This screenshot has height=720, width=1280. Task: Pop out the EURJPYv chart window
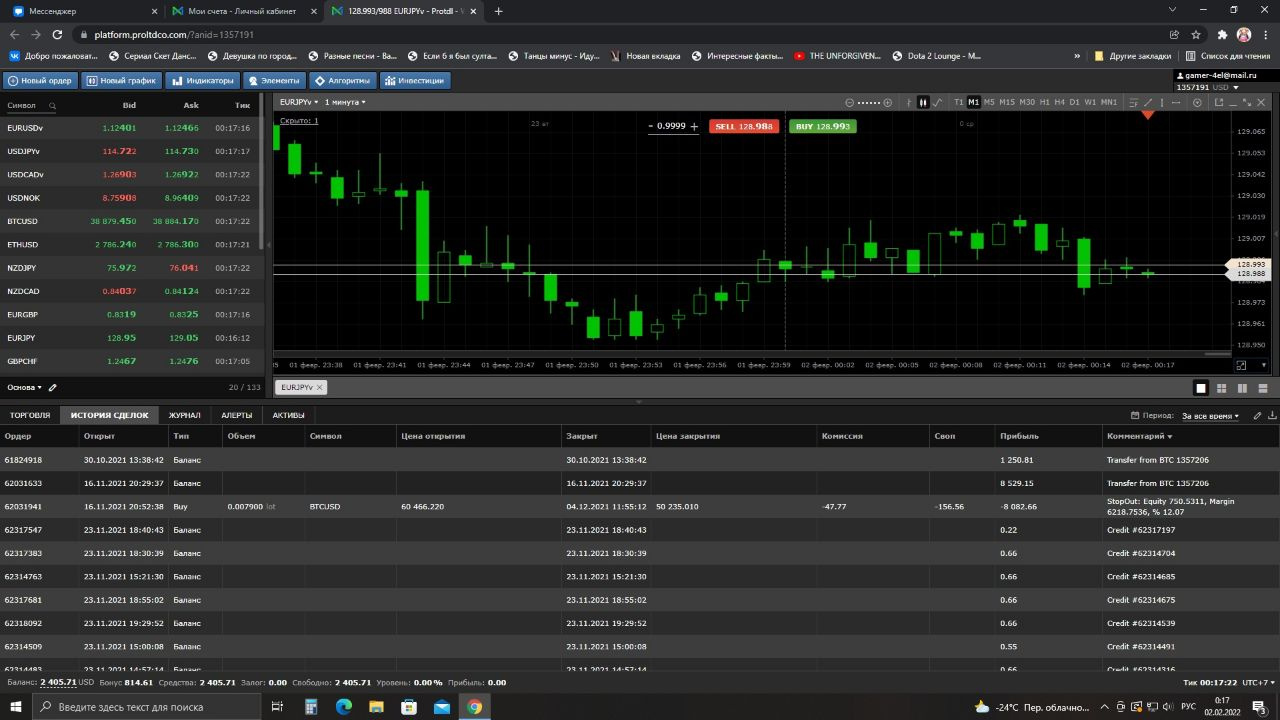point(1219,102)
